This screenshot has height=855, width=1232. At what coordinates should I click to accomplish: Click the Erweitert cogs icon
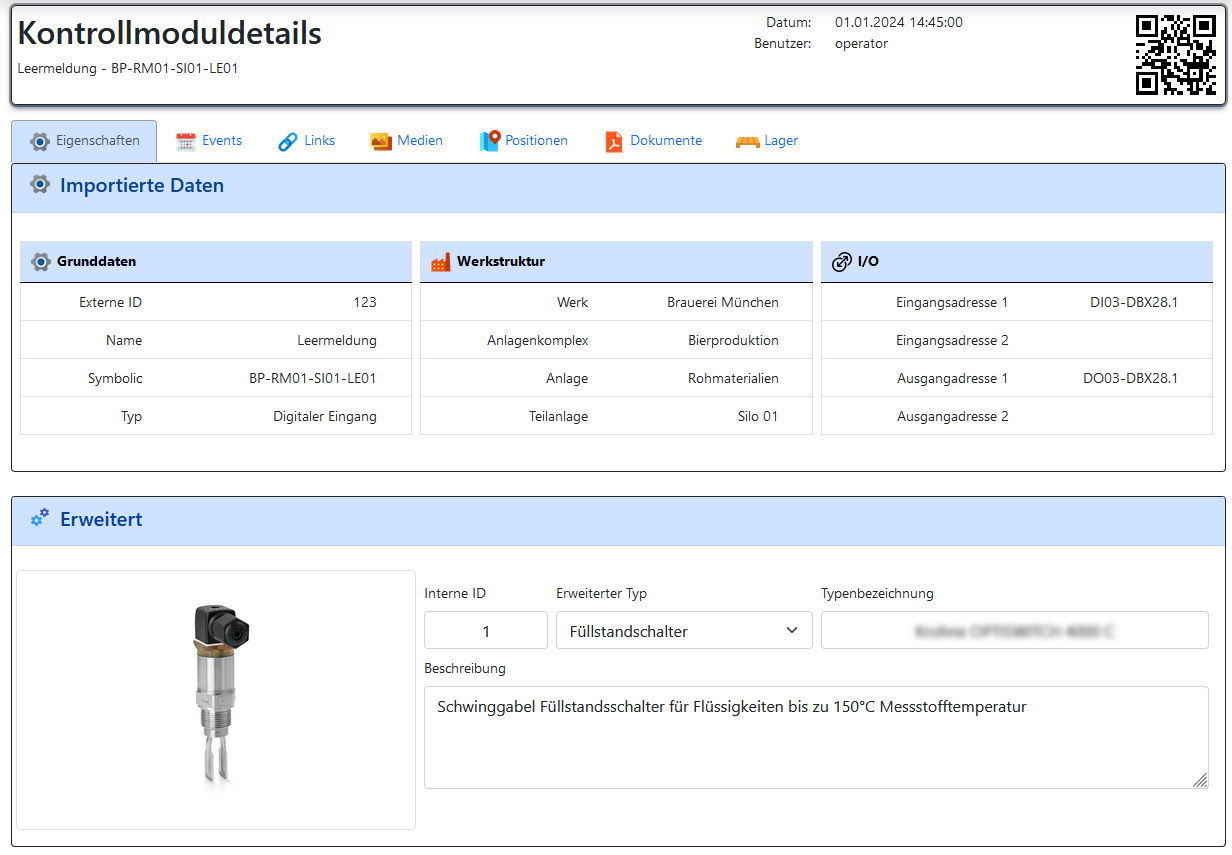click(x=40, y=518)
